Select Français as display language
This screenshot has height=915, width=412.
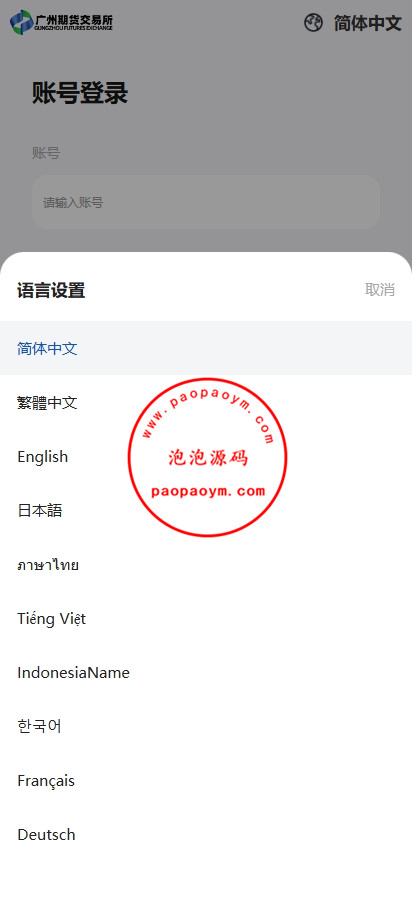[206, 781]
